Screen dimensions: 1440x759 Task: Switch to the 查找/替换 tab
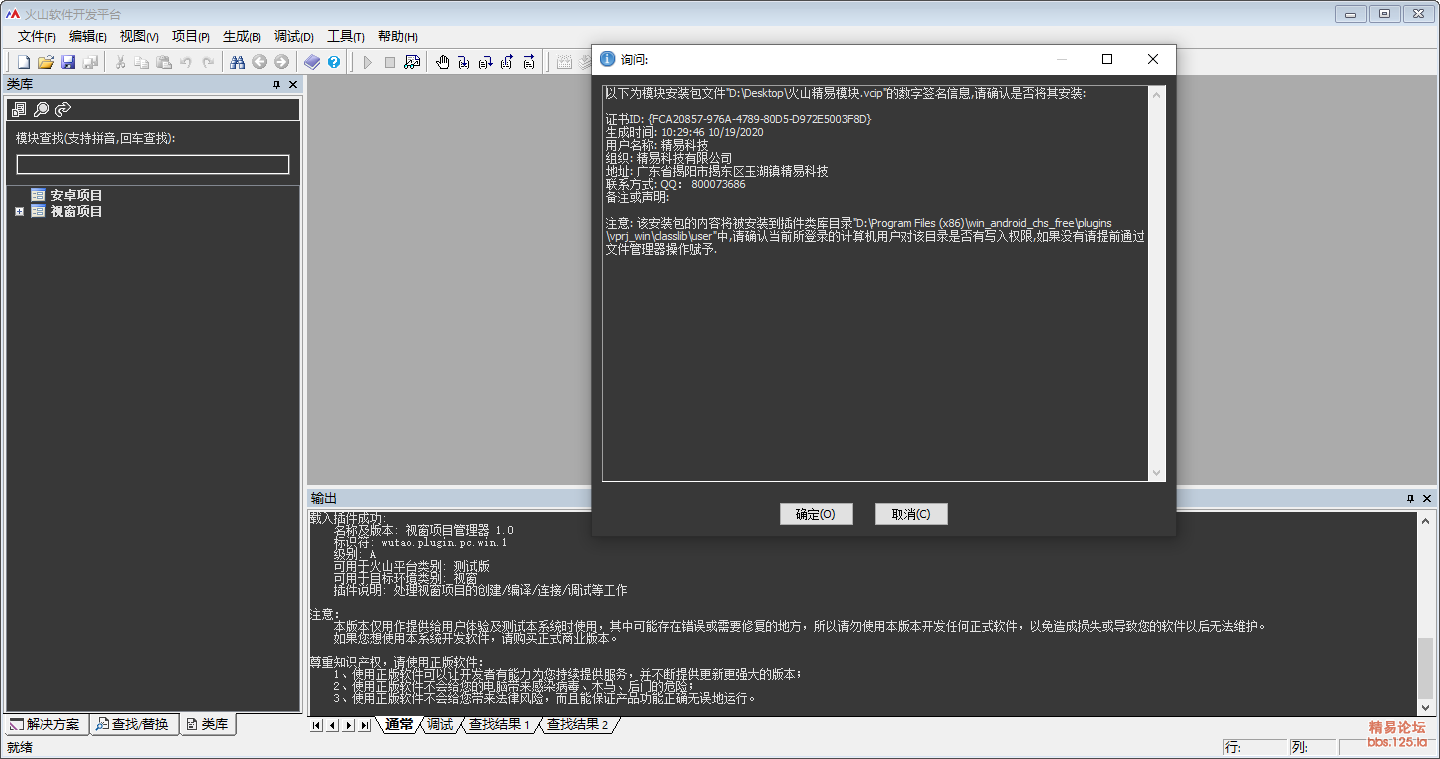(x=134, y=724)
